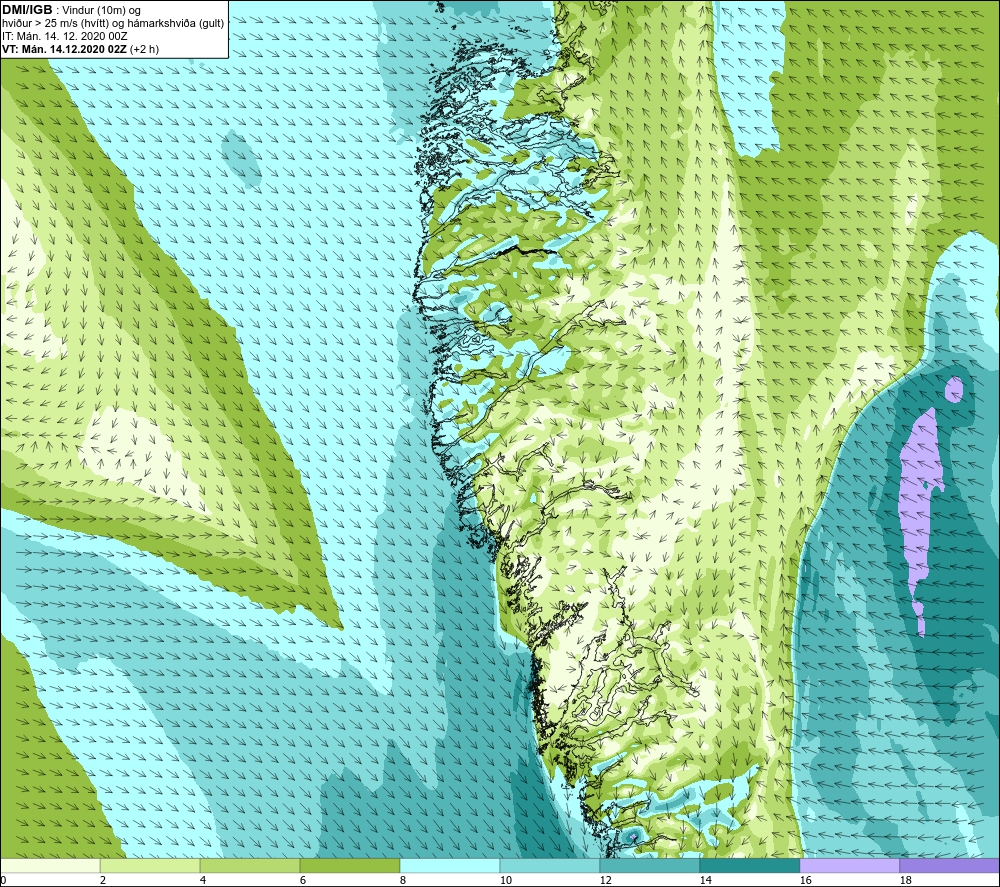Screen dimensions: 1000x887
Task: Click the legend label '2'
Action: point(103,881)
